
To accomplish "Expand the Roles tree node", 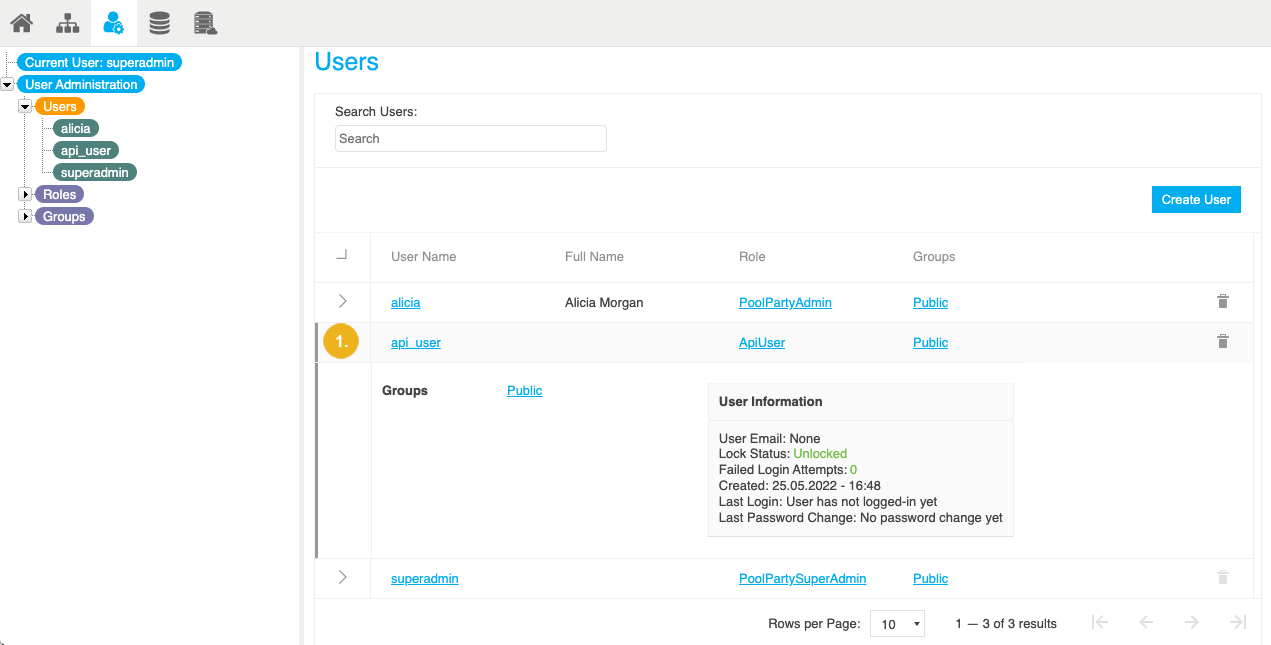I will tap(26, 194).
